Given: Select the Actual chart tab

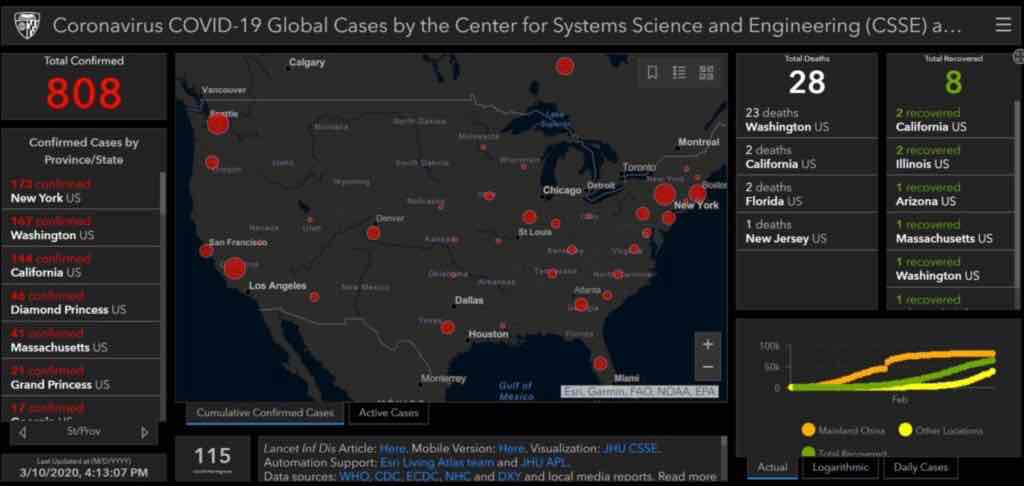Looking at the screenshot, I should (772, 467).
